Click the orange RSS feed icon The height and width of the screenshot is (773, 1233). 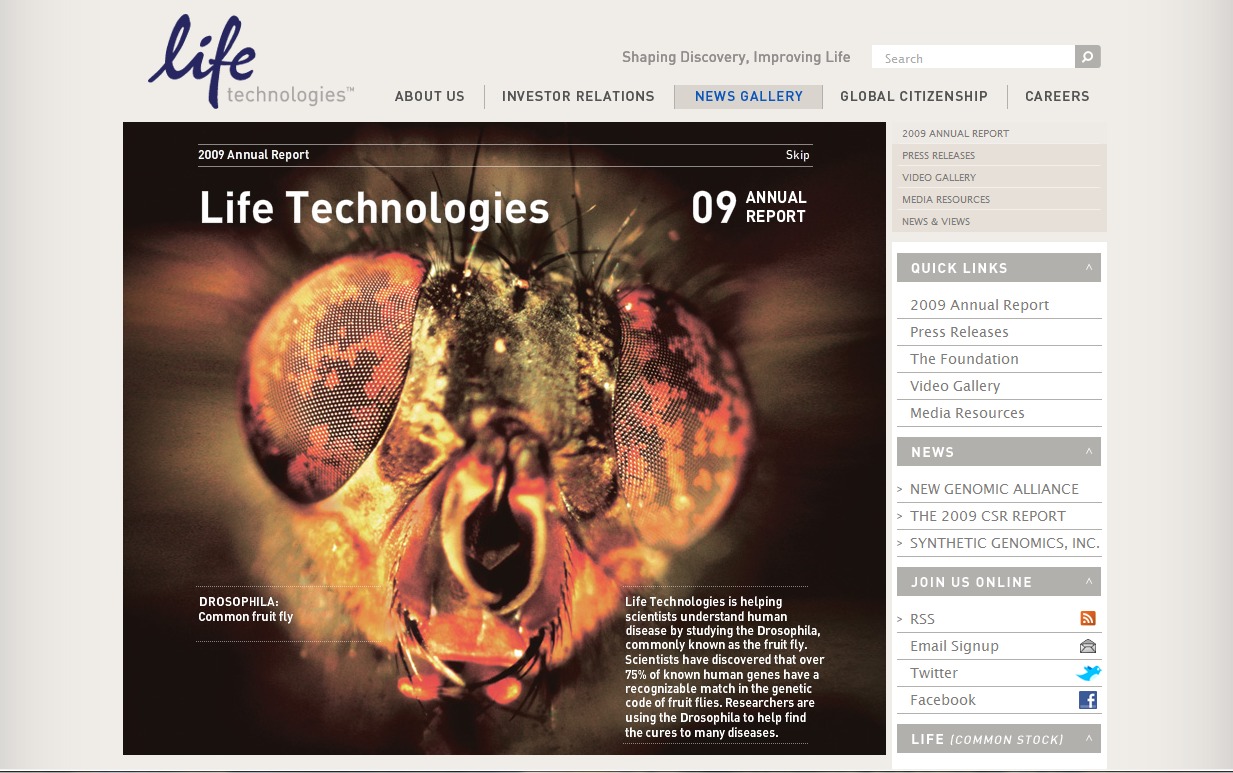[x=1088, y=619]
